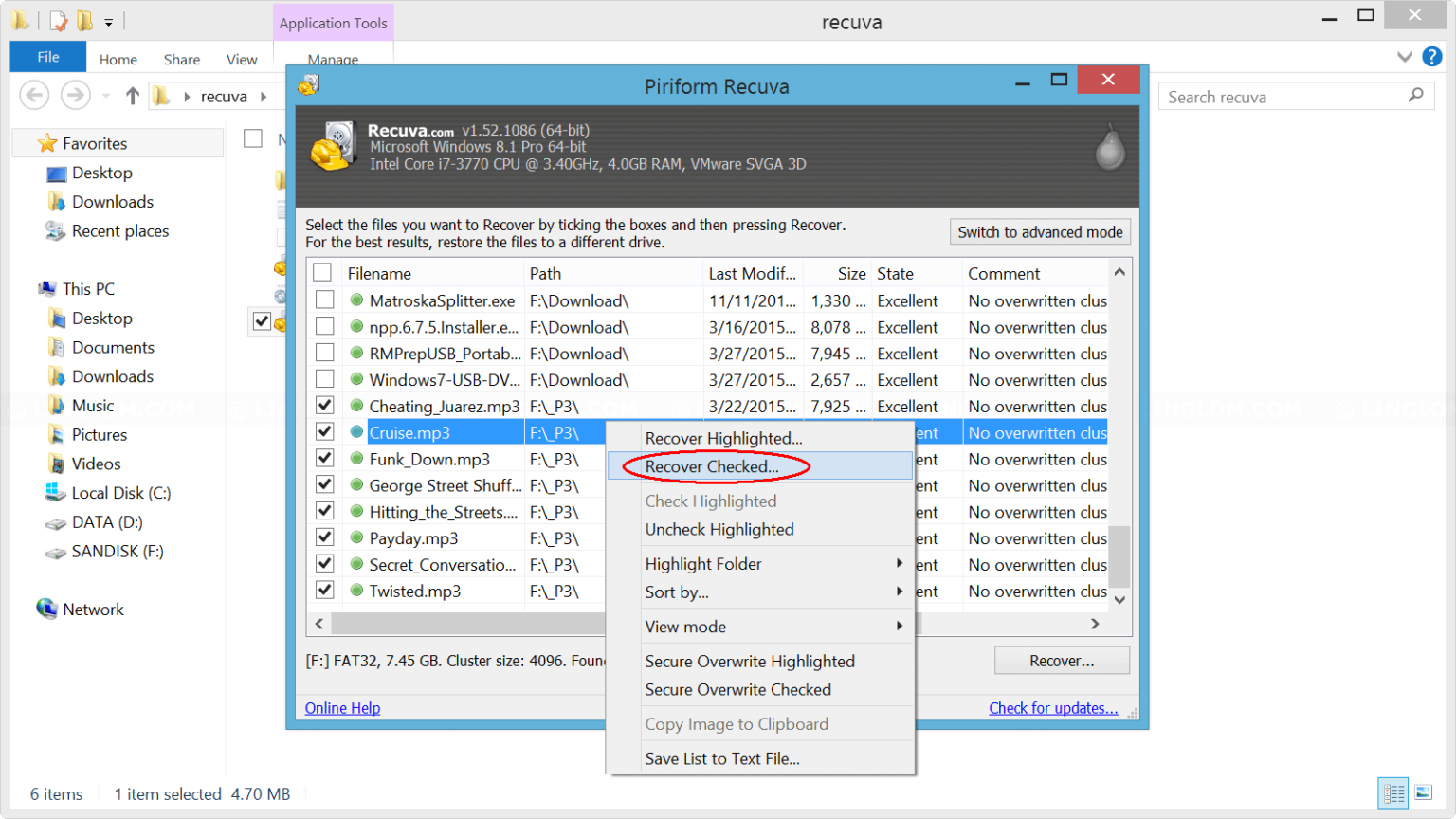
Task: Click the Up arrow to go to parent folder
Action: [133, 96]
